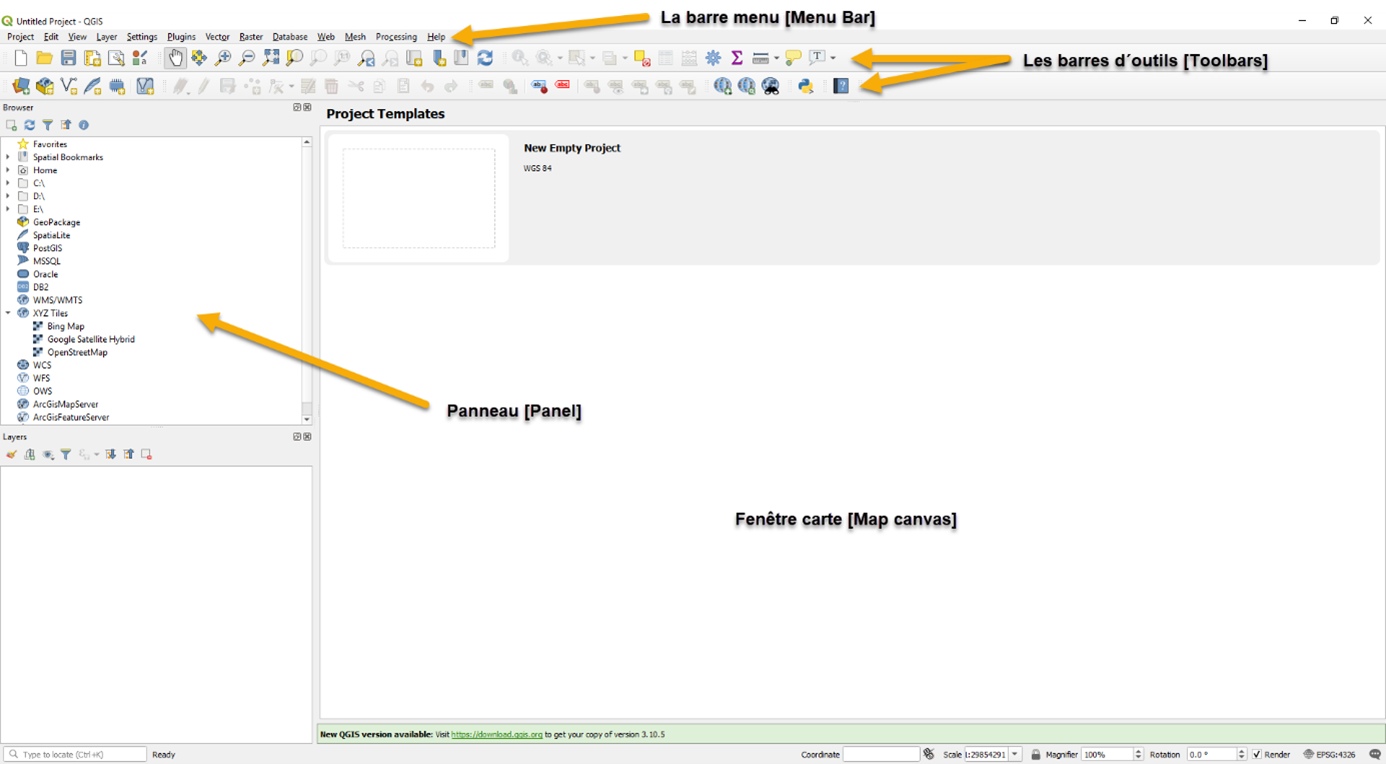
Task: Select the Pan Map hand tool
Action: (x=175, y=58)
